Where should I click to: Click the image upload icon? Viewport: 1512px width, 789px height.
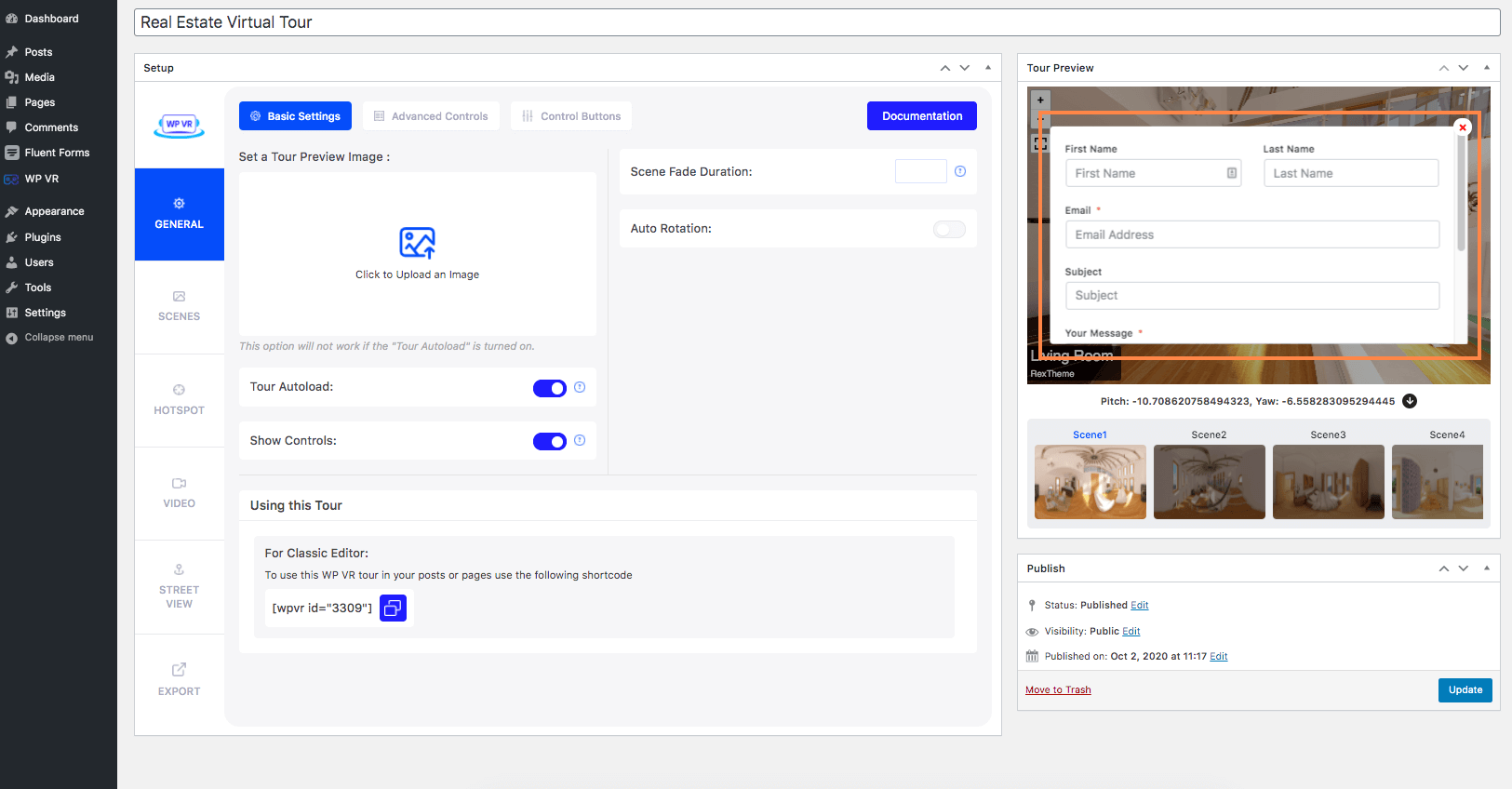(x=417, y=243)
